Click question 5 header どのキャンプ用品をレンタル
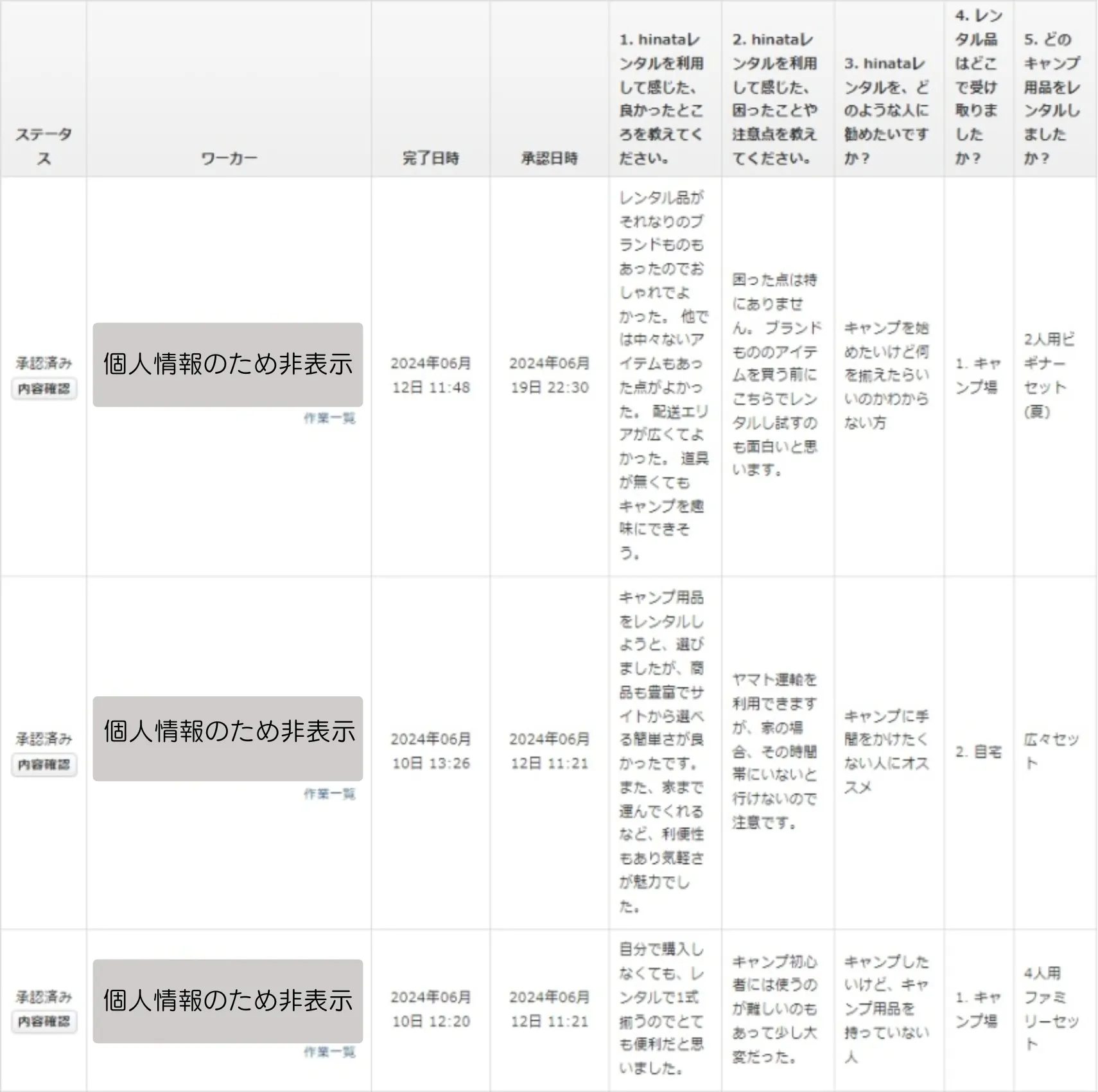 (1052, 98)
